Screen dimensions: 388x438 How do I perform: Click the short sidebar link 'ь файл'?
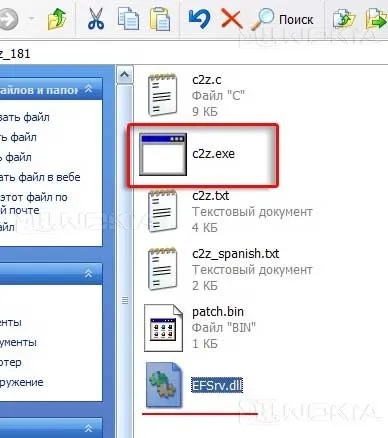coord(16,157)
